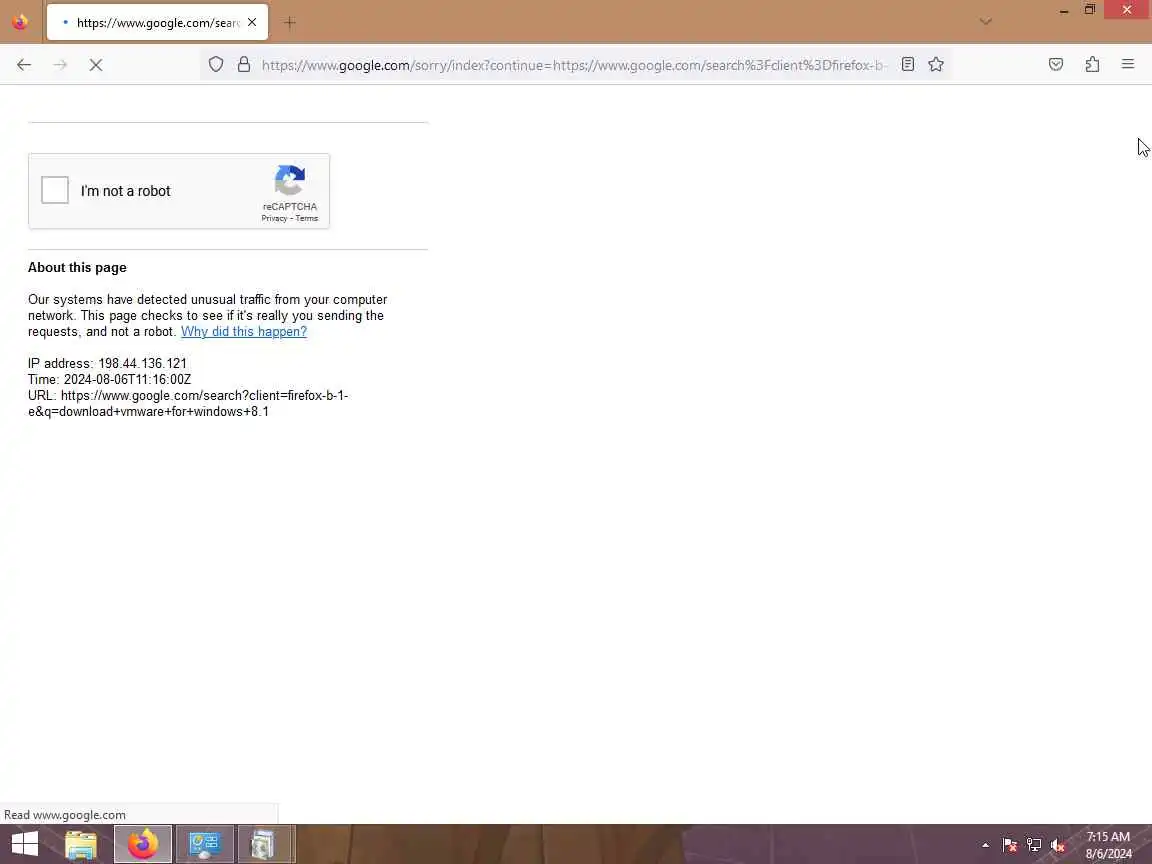Open the Firefox application menu
The width and height of the screenshot is (1152, 864).
(1128, 65)
